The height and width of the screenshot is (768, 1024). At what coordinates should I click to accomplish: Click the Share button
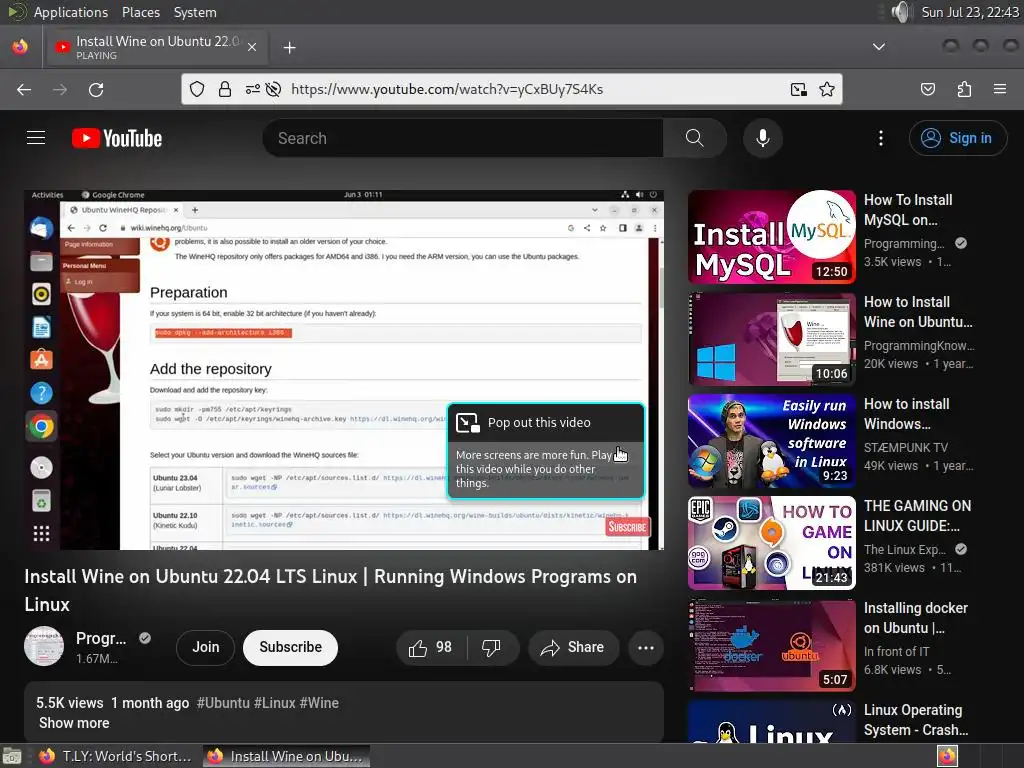click(573, 647)
